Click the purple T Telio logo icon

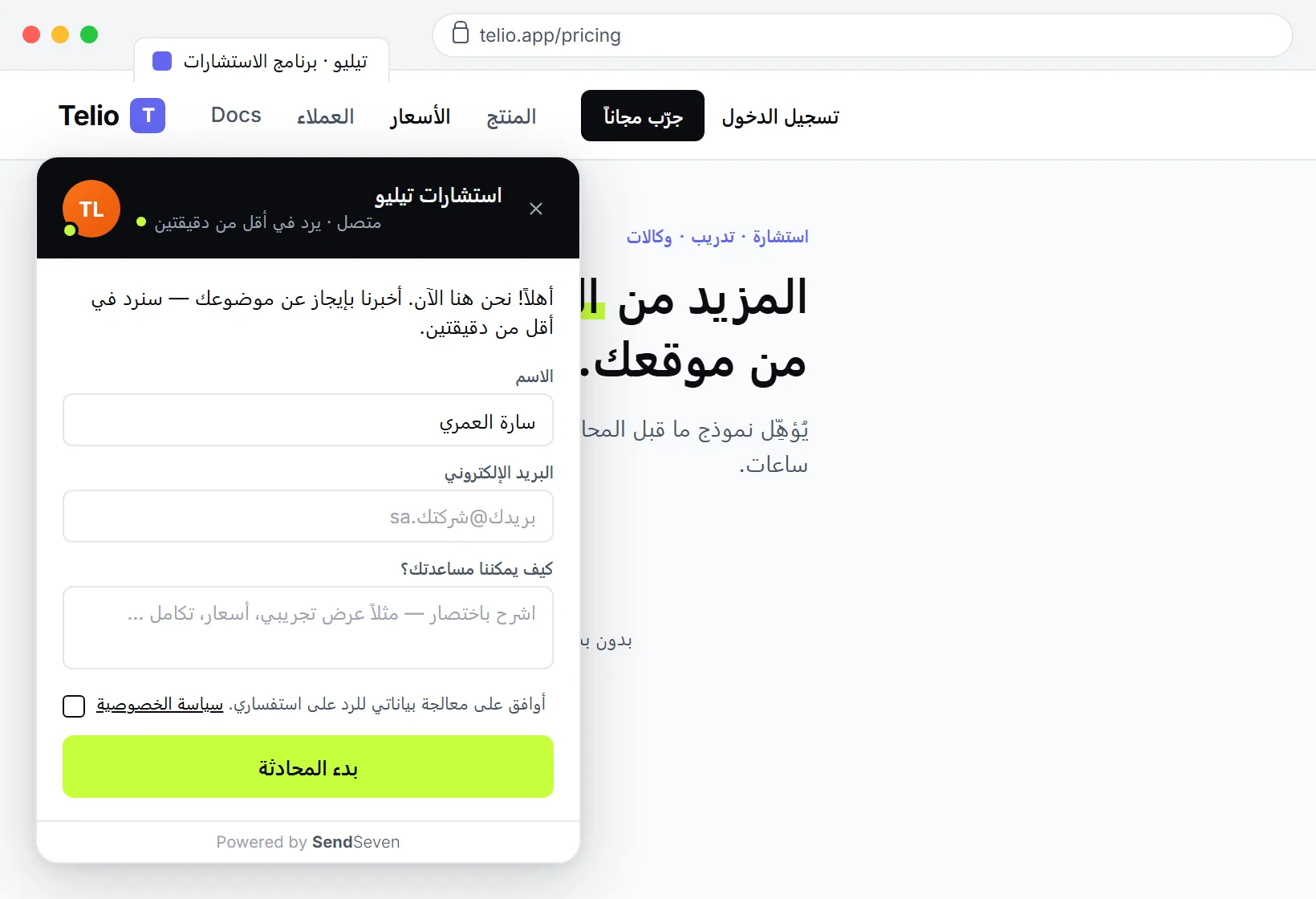coord(148,116)
